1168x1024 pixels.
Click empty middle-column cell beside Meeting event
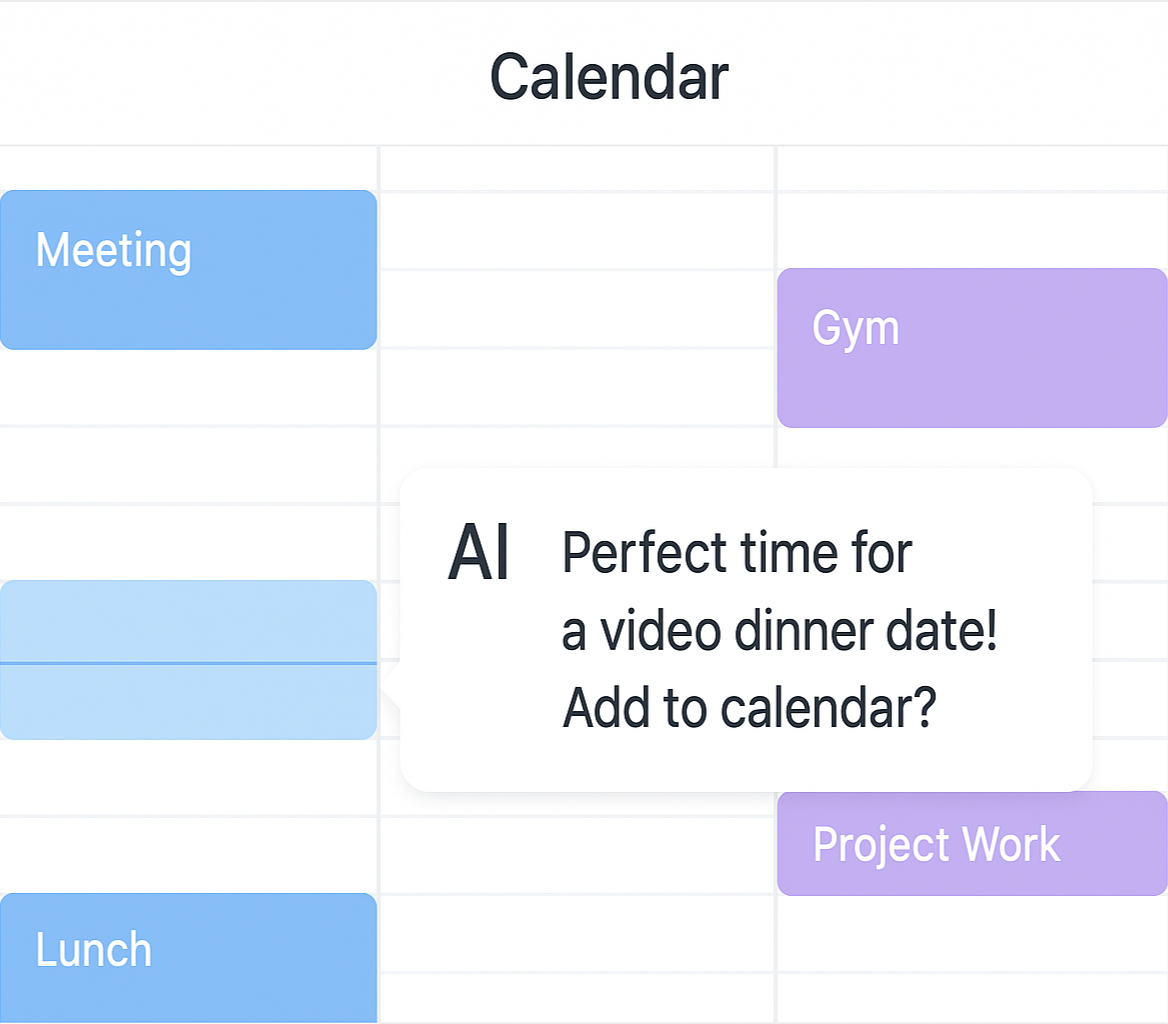point(577,232)
